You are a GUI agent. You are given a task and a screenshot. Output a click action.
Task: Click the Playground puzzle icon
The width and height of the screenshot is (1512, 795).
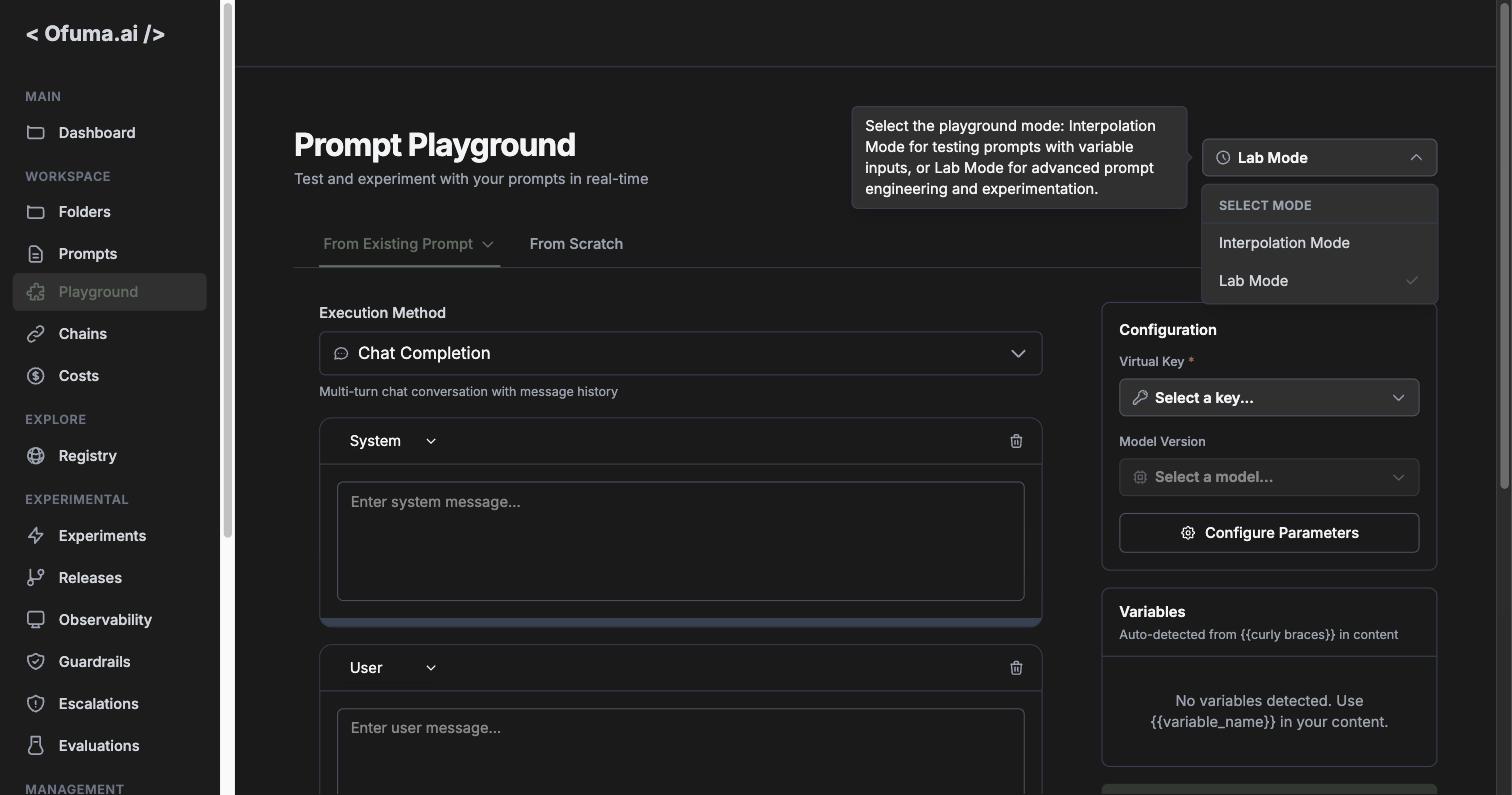tap(36, 292)
